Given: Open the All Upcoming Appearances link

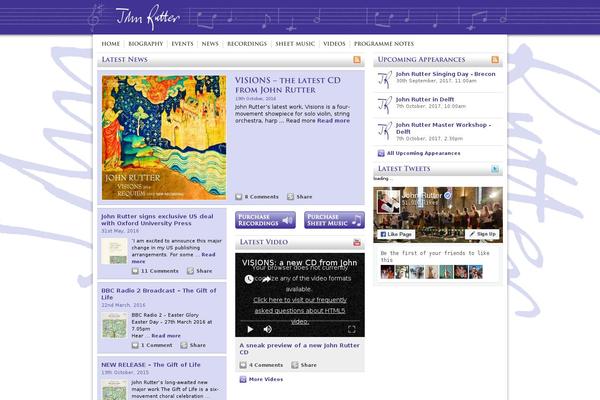Looking at the screenshot, I should coord(424,153).
